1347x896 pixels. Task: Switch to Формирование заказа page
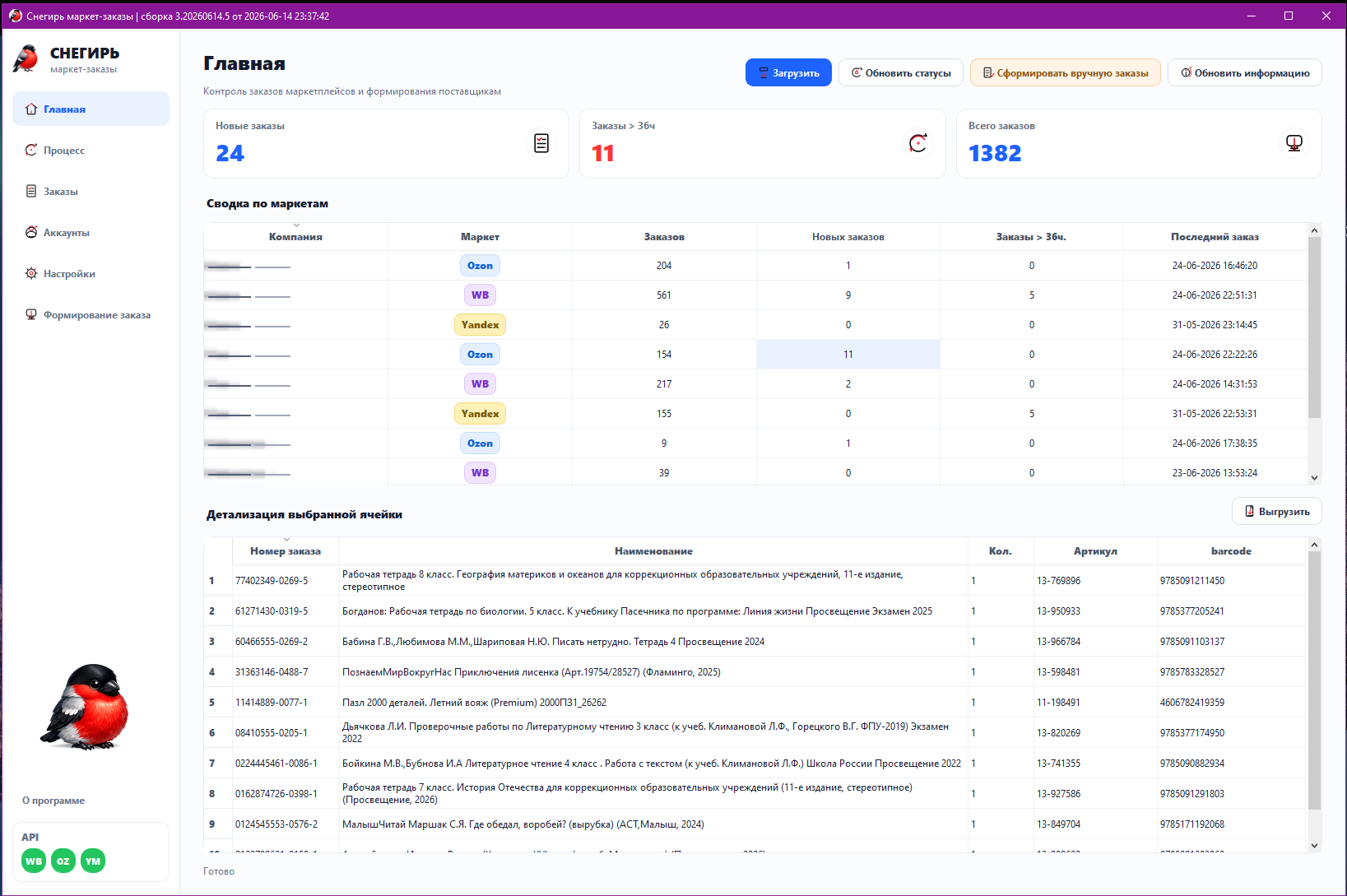pyautogui.click(x=91, y=314)
